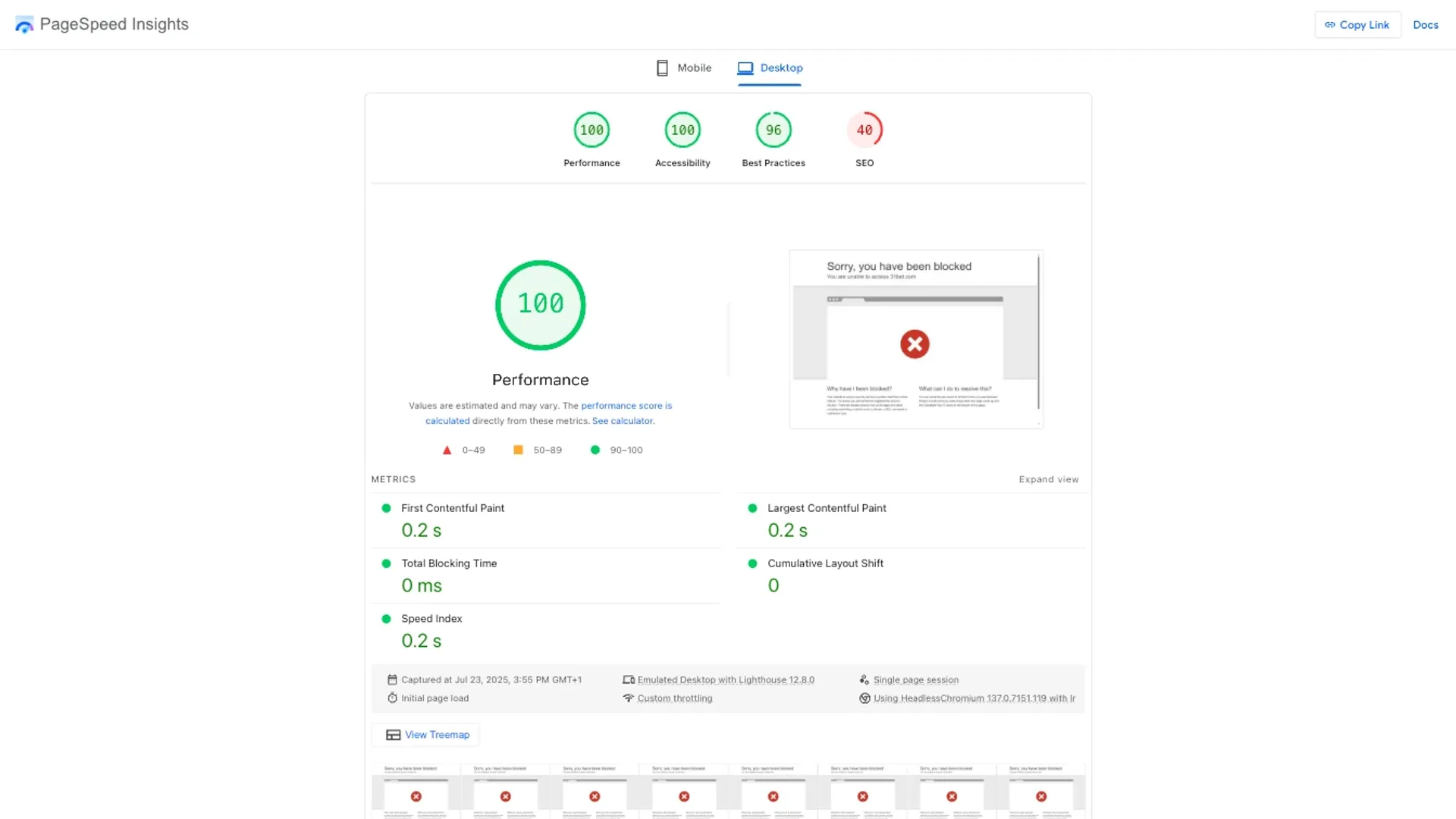Screen dimensions: 1456x819
Task: Open the Docs link
Action: click(1425, 25)
